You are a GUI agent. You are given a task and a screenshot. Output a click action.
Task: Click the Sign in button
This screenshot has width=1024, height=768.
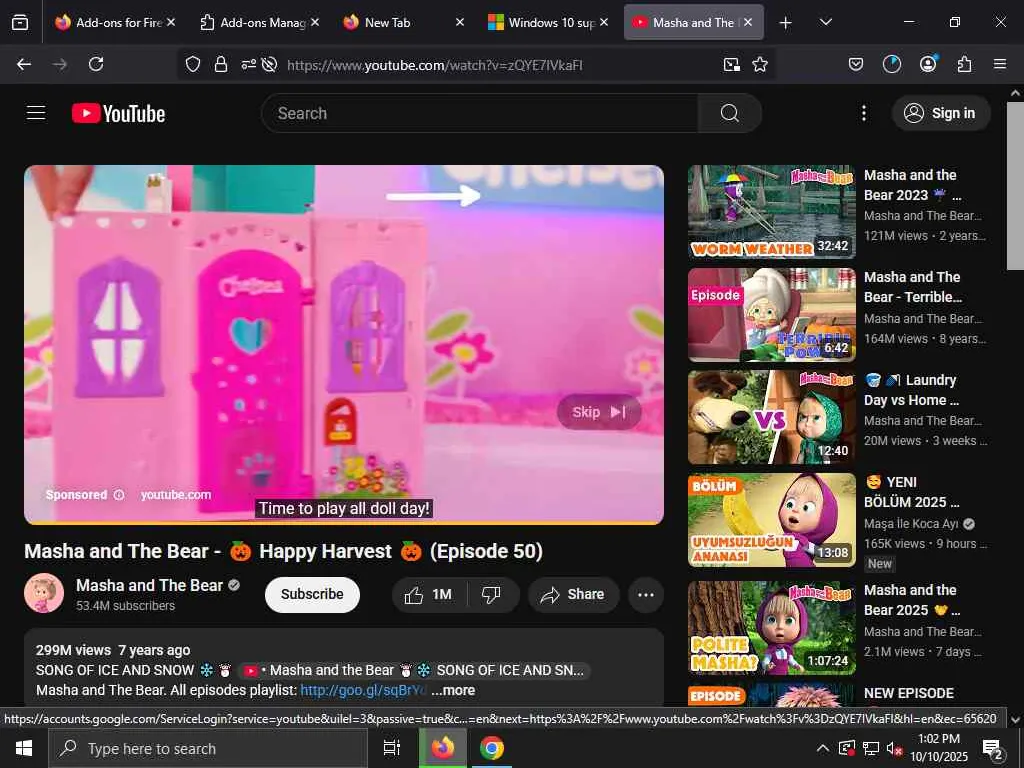pos(941,113)
